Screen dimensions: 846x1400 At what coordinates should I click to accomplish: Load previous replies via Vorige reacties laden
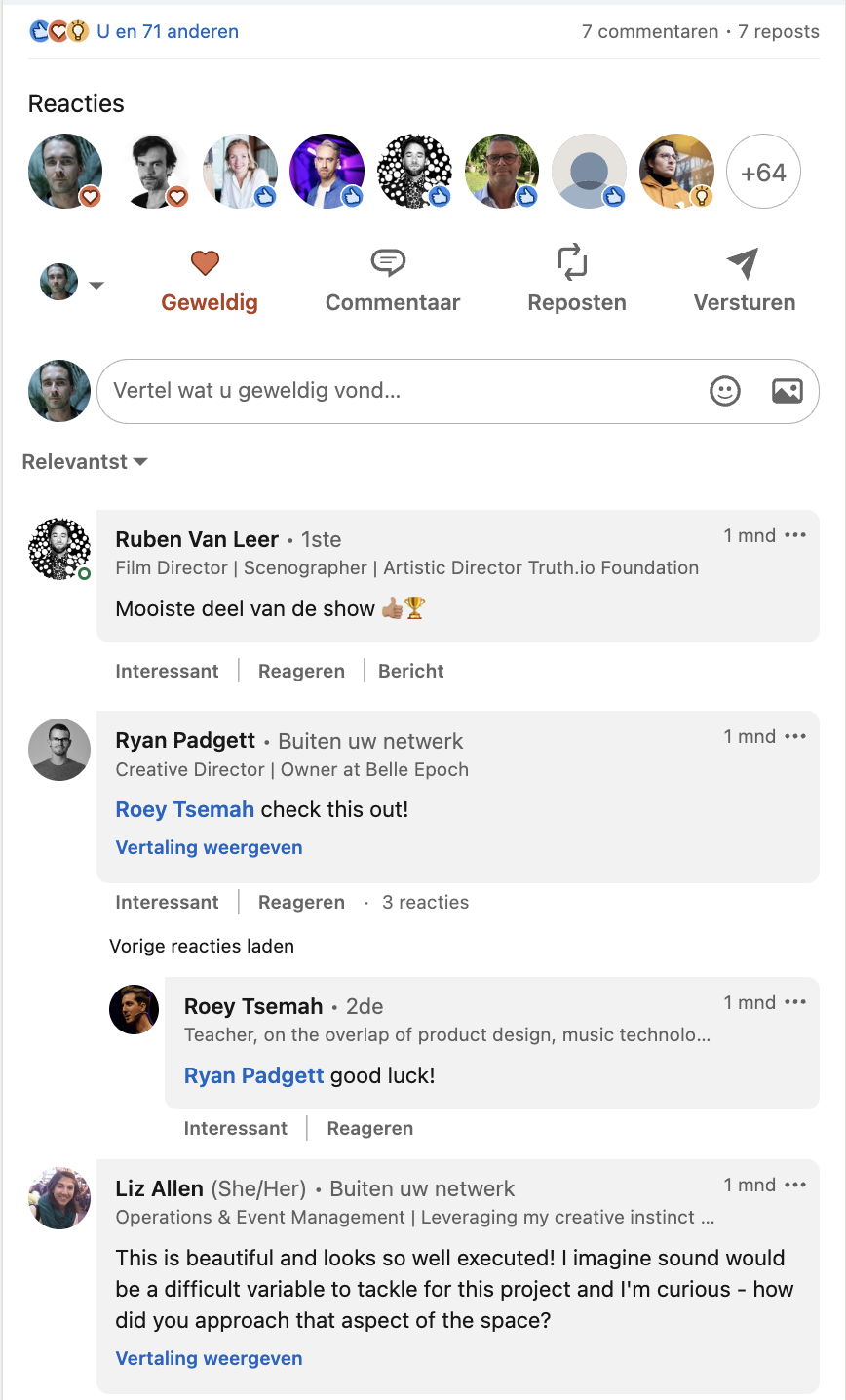(202, 946)
